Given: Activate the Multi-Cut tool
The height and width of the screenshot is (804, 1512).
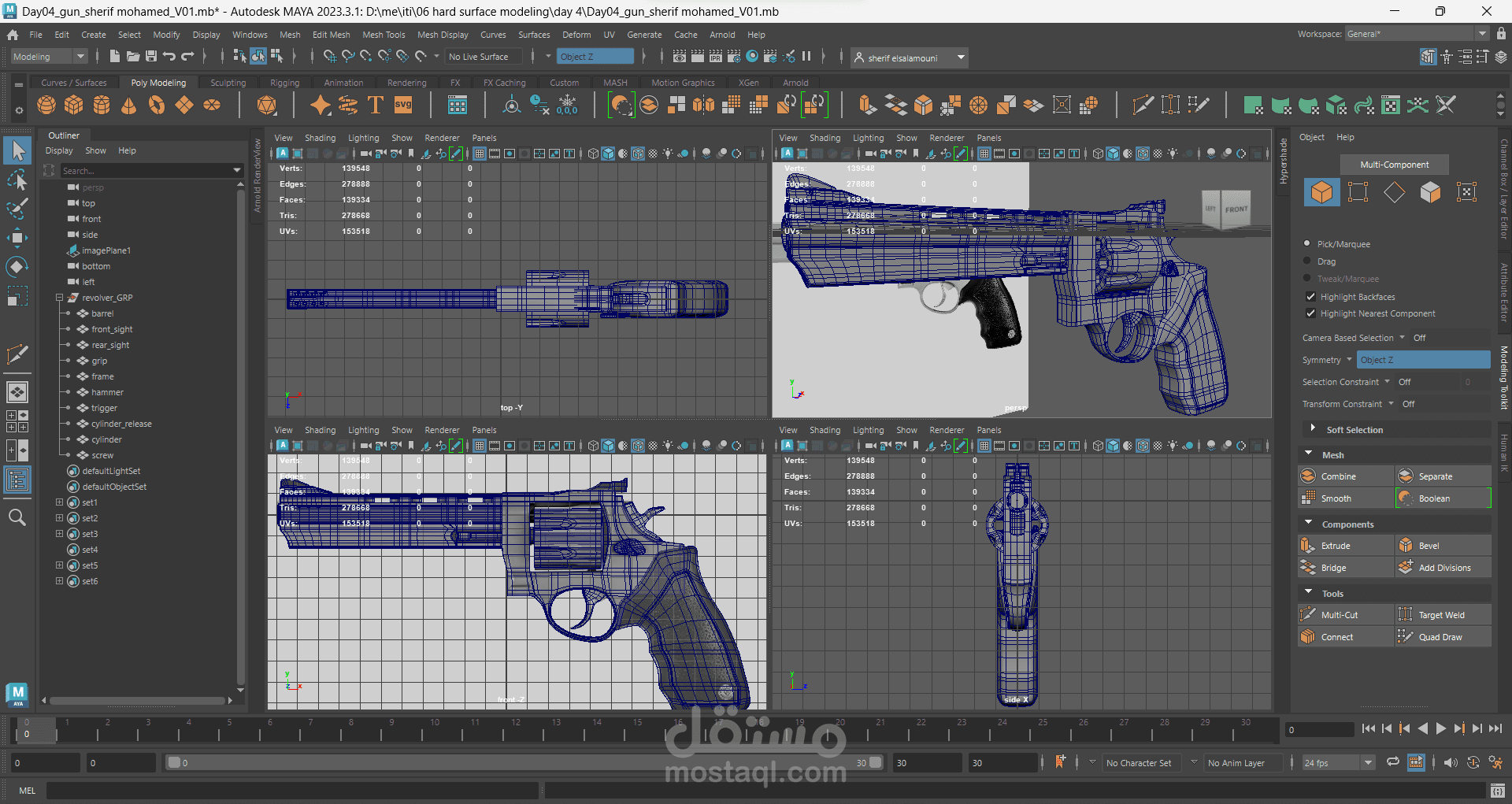Looking at the screenshot, I should [1345, 614].
